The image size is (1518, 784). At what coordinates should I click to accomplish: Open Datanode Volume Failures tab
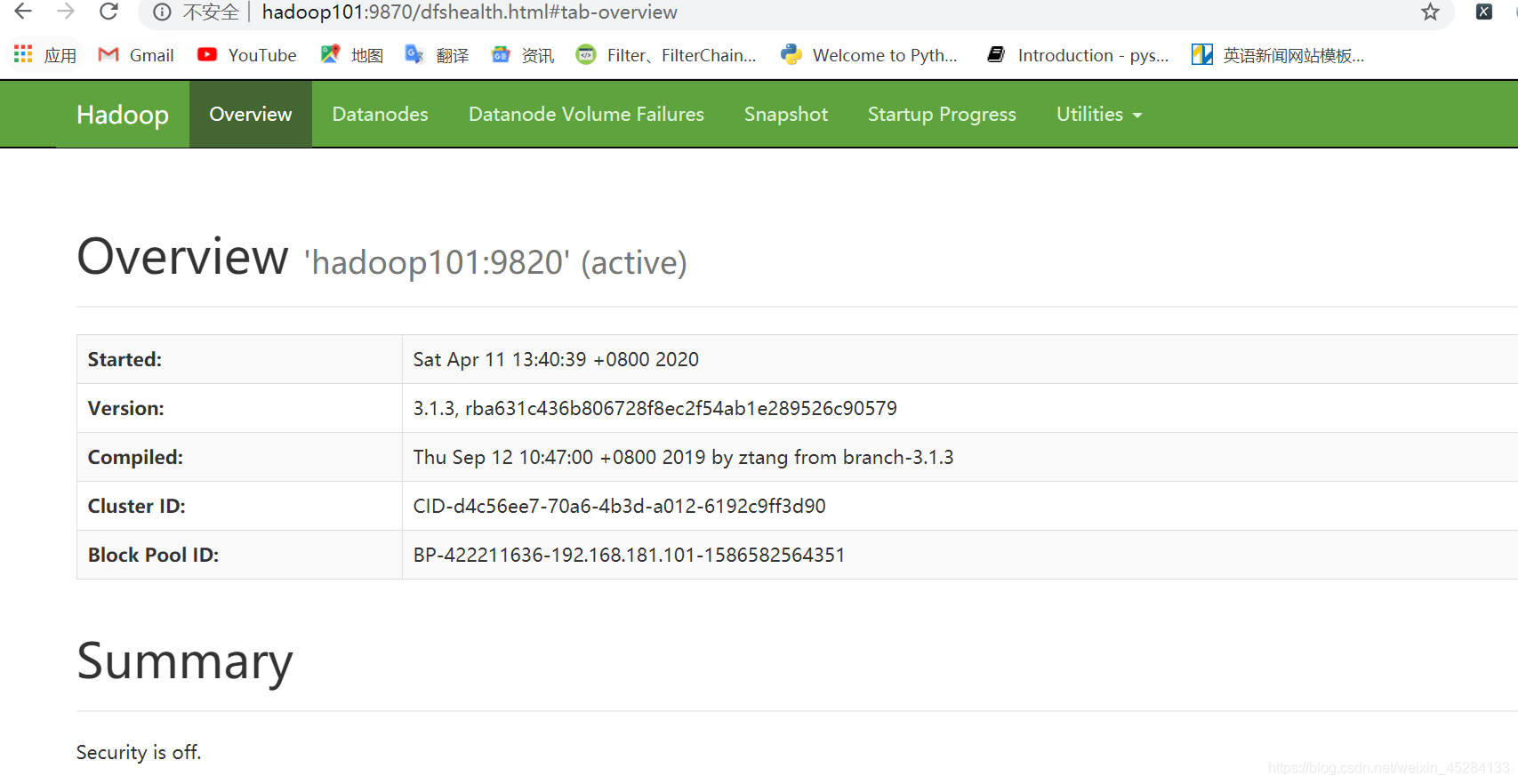pyautogui.click(x=586, y=114)
